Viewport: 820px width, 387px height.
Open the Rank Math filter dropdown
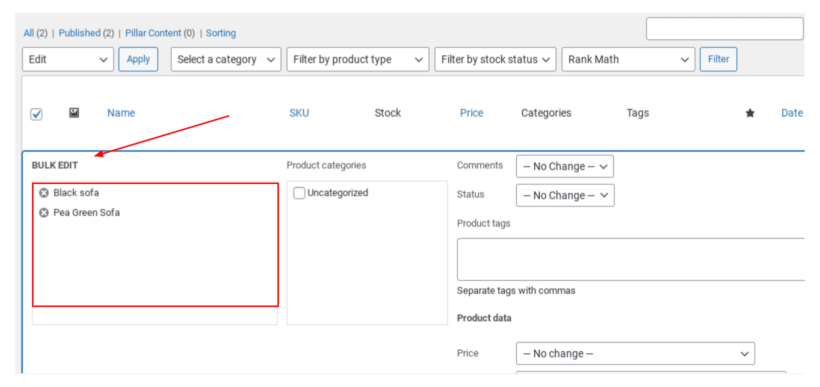(x=628, y=60)
